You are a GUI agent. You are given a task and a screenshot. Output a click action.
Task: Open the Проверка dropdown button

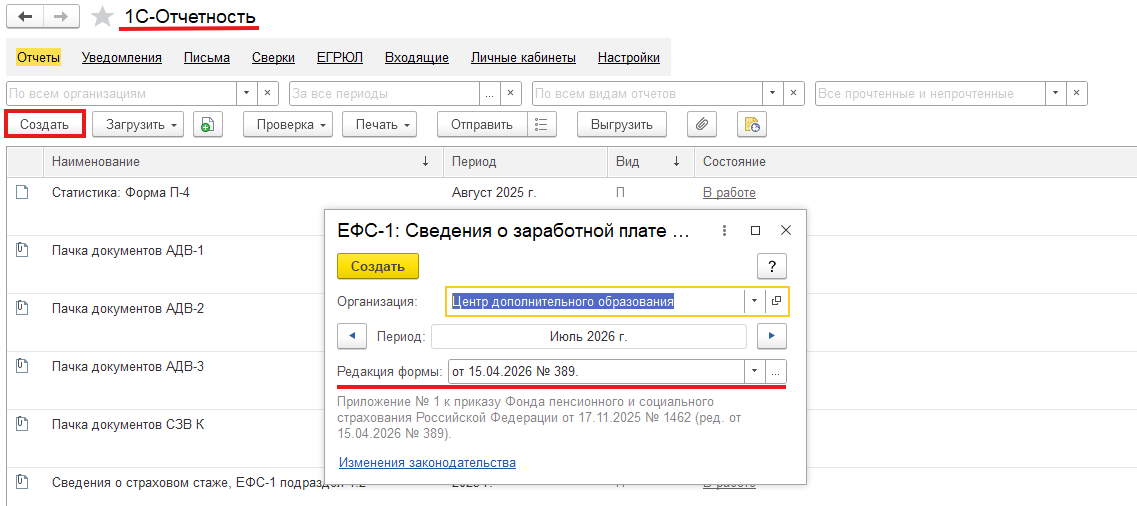[288, 125]
